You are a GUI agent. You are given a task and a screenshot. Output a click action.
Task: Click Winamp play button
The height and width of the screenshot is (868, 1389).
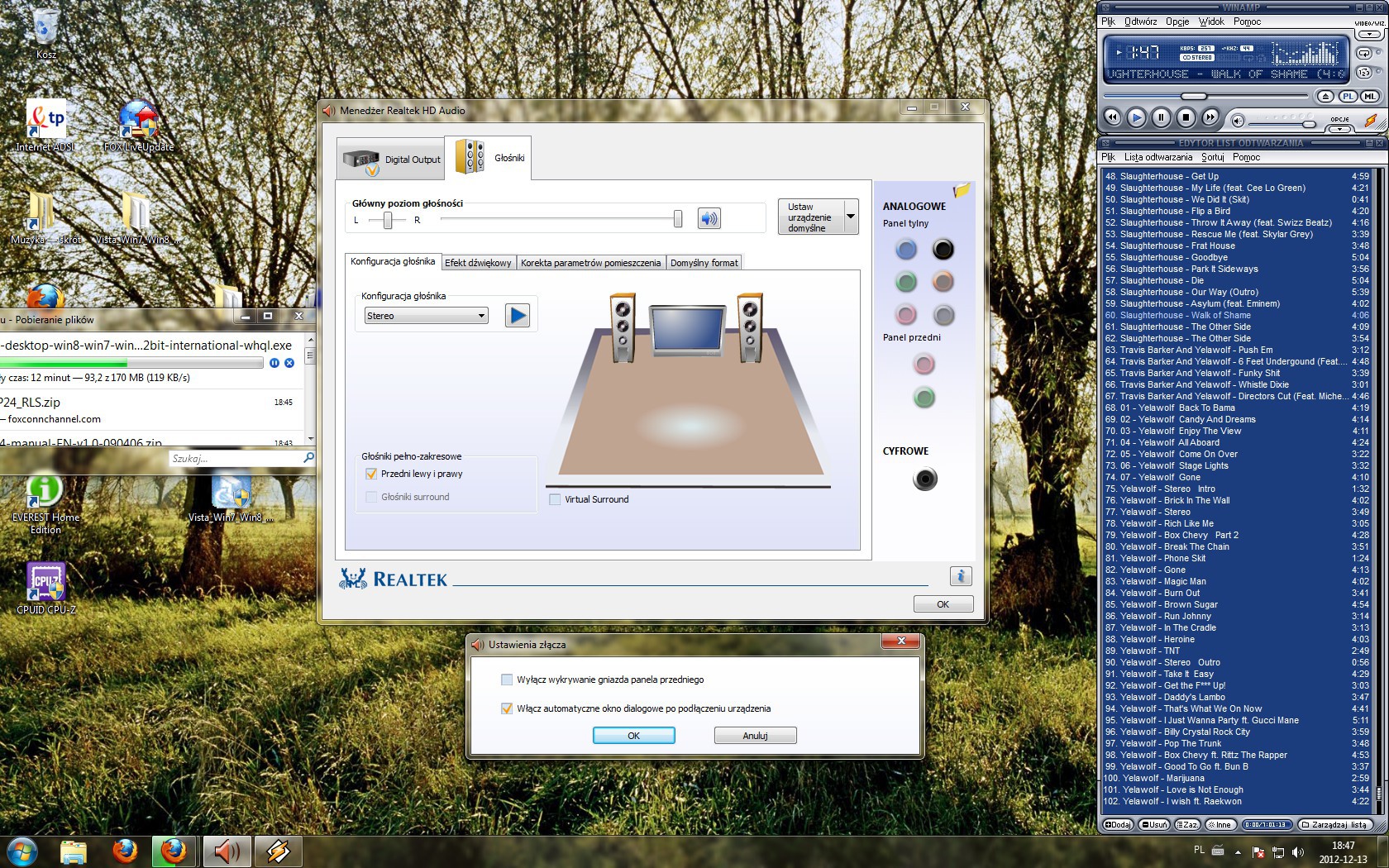(x=1137, y=117)
